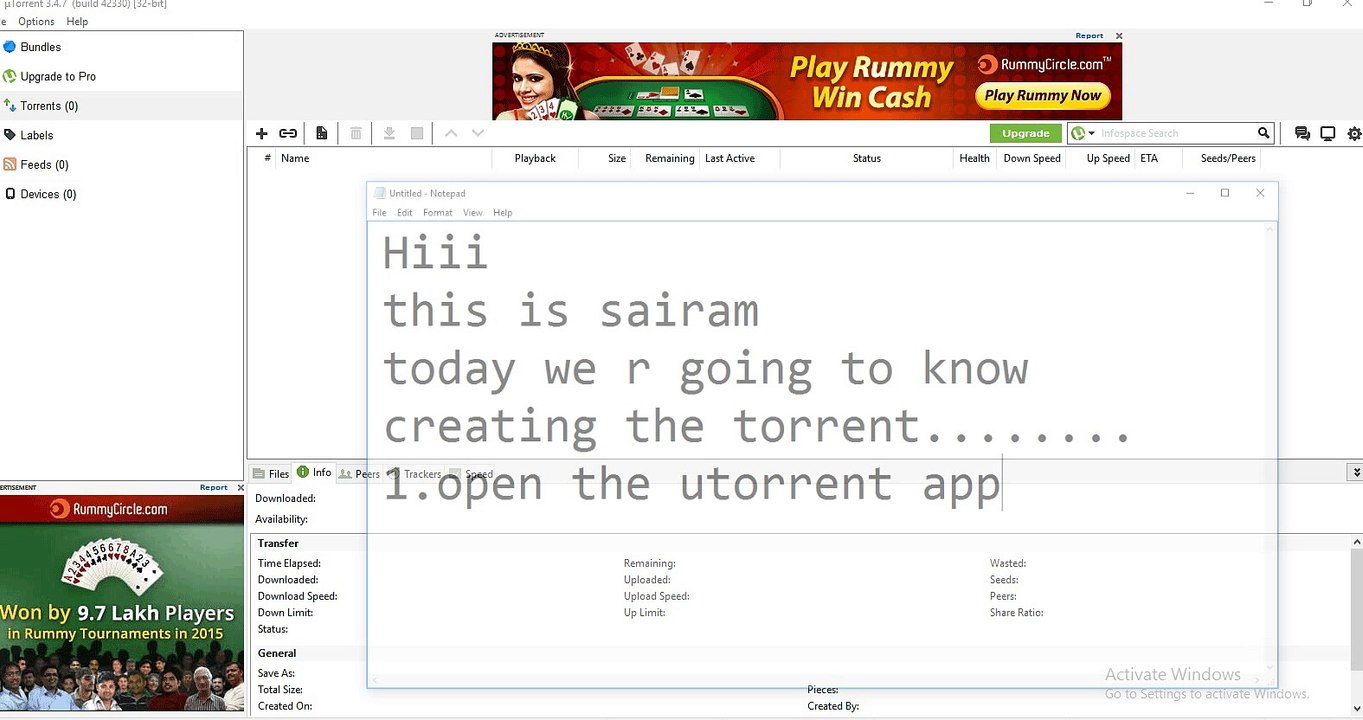Open Notepad File menu

(x=379, y=213)
